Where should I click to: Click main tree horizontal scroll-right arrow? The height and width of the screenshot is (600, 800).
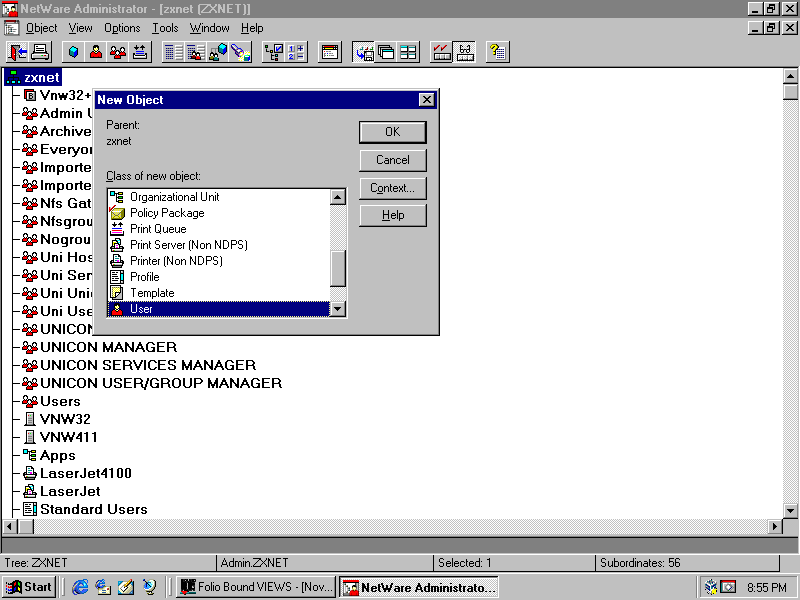coord(775,526)
